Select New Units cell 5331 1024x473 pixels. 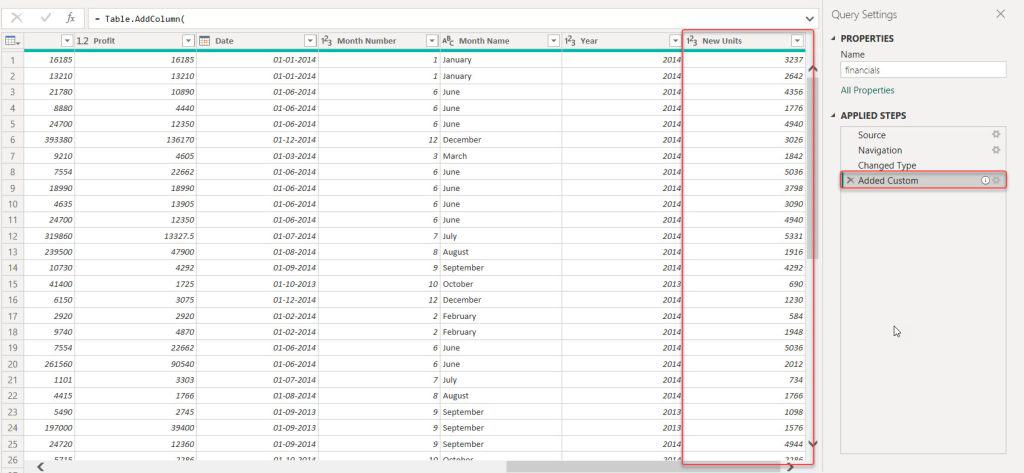click(x=744, y=236)
